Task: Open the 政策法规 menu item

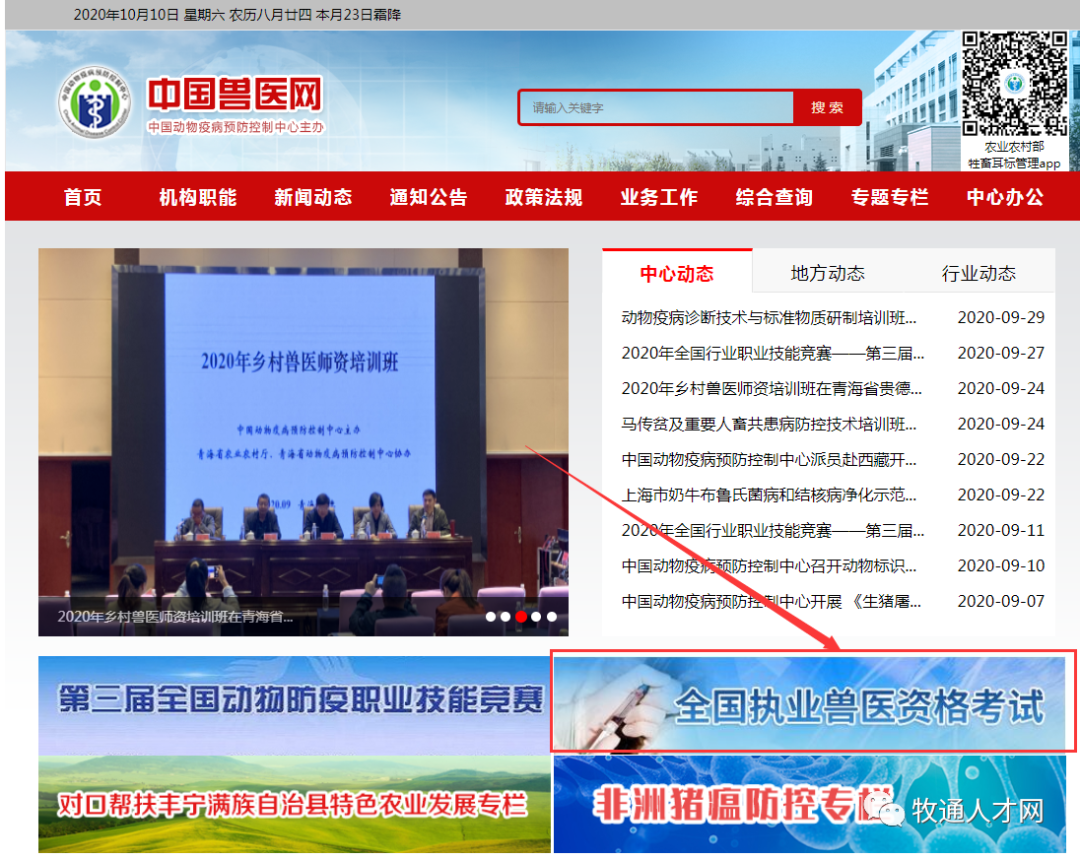Action: pyautogui.click(x=543, y=197)
